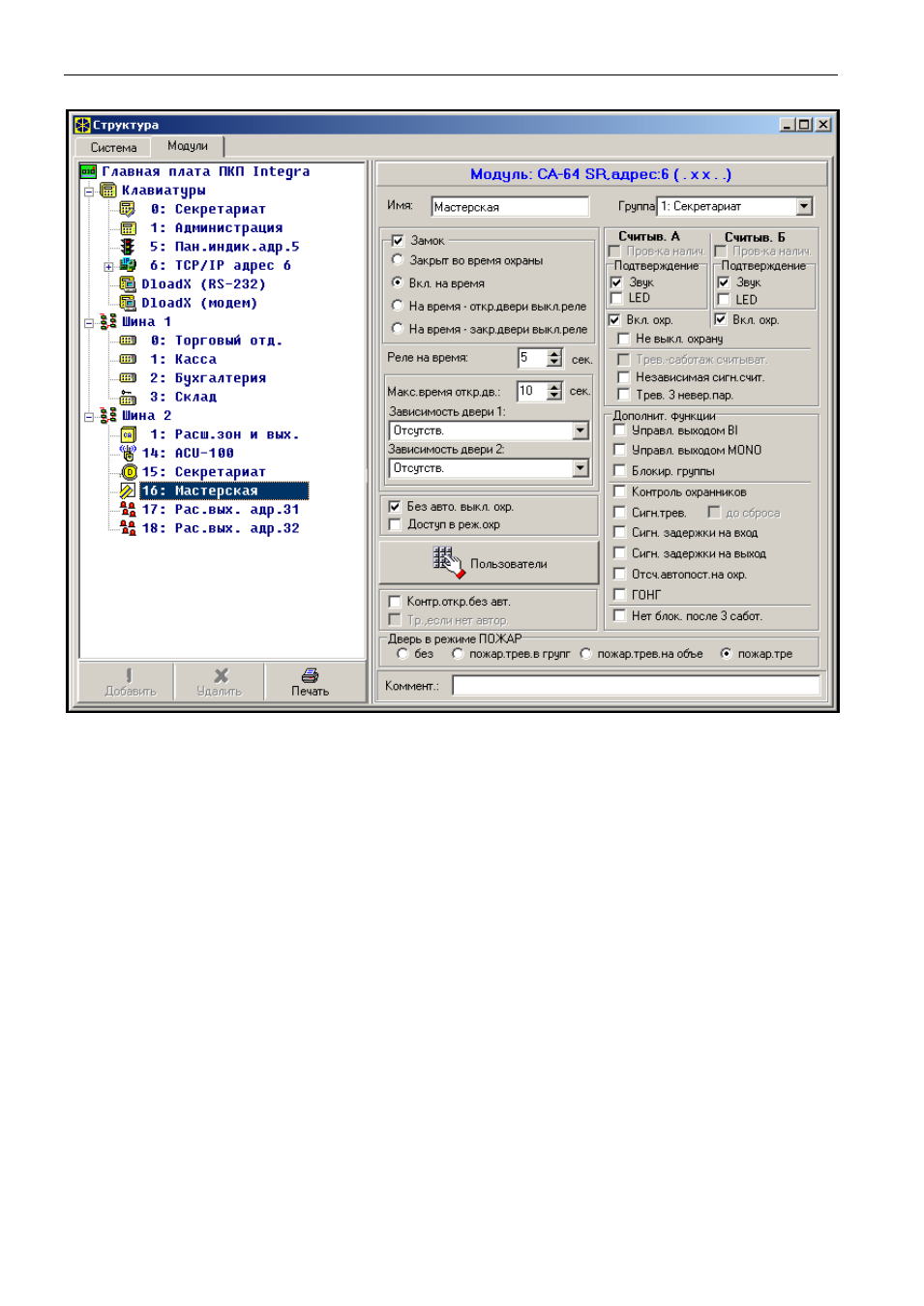Image resolution: width=924 pixels, height=1306 pixels.
Task: Click the Макс.время откр.дв. spinner arrows
Action: point(554,391)
